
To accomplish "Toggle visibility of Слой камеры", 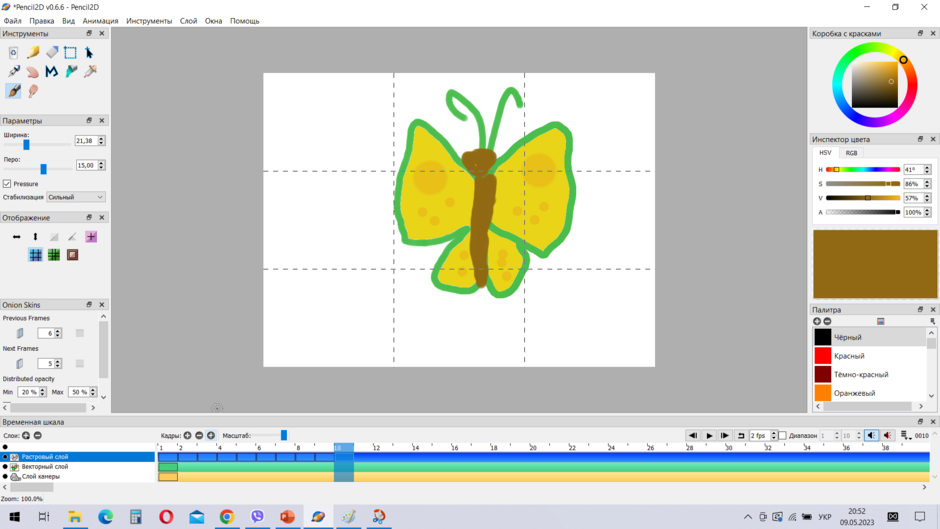I will (5, 476).
